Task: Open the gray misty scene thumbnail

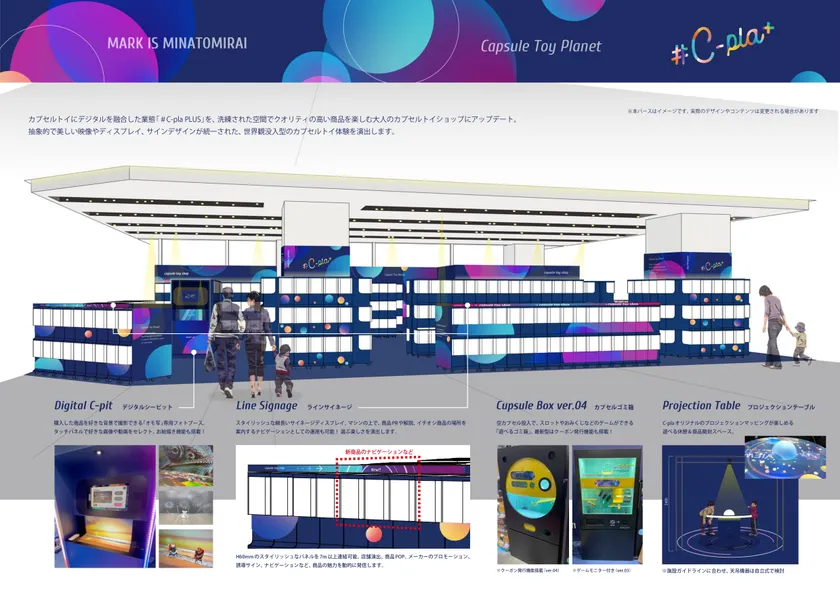Action: coord(186,507)
